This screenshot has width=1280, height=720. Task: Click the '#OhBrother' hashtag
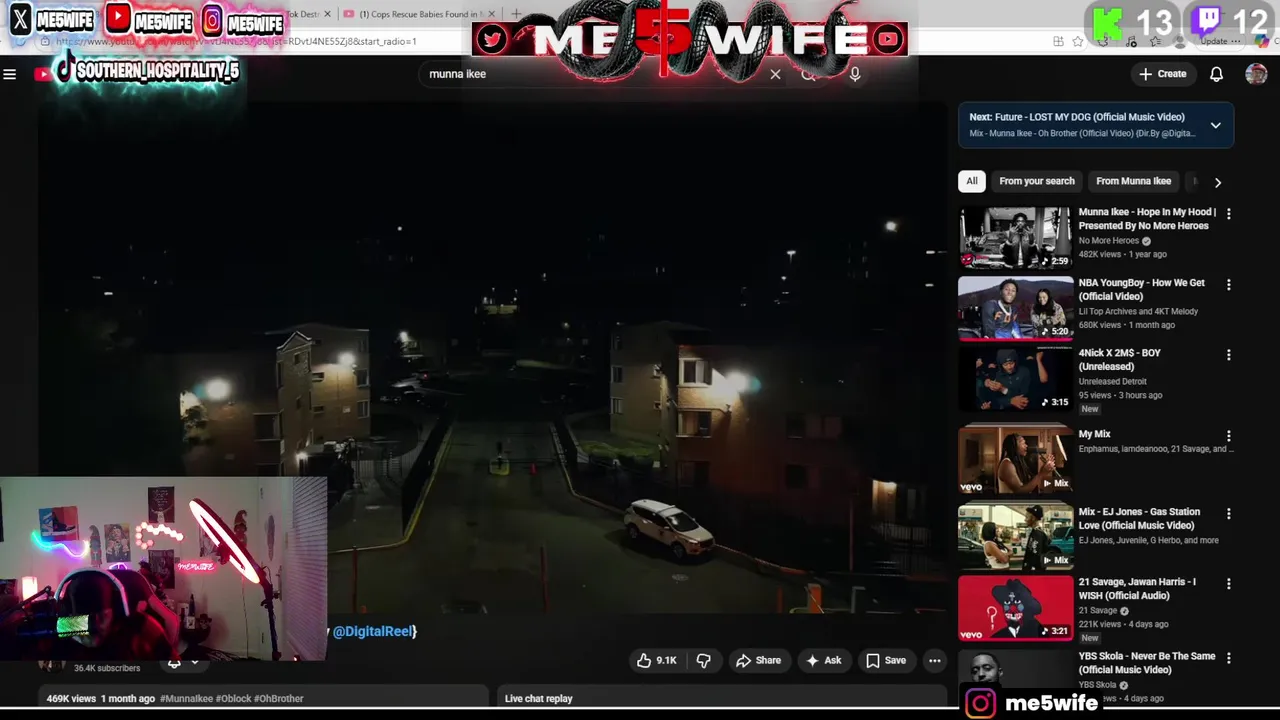click(x=280, y=699)
